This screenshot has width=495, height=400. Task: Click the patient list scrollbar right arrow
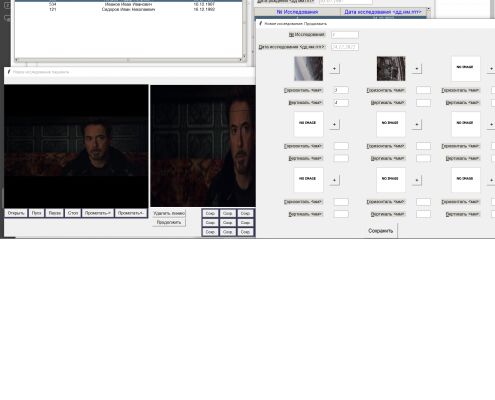pos(240,60)
